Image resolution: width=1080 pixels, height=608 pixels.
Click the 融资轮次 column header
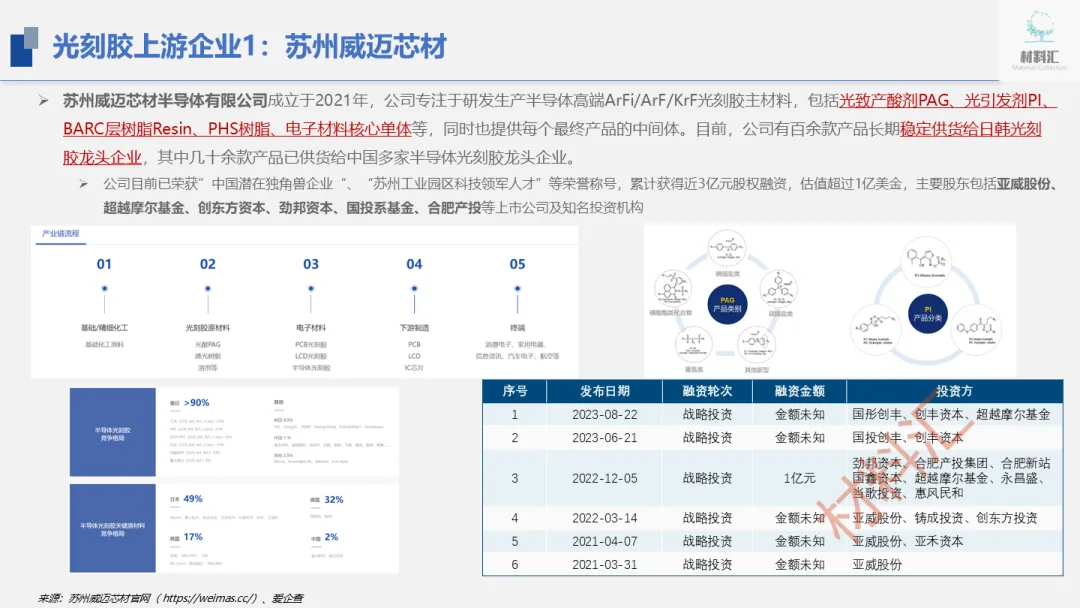(x=707, y=391)
